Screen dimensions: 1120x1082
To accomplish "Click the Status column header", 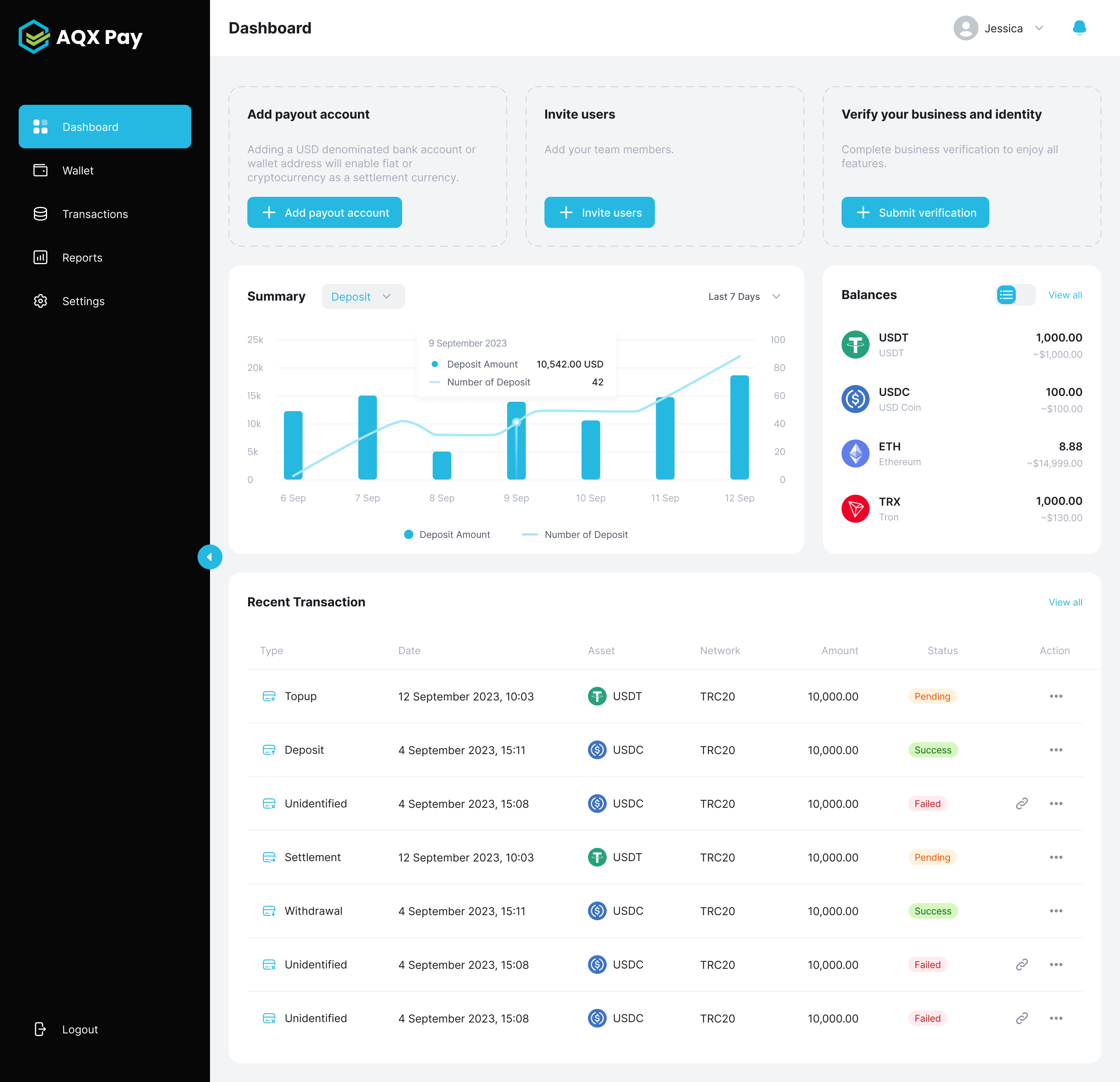I will pyautogui.click(x=942, y=650).
